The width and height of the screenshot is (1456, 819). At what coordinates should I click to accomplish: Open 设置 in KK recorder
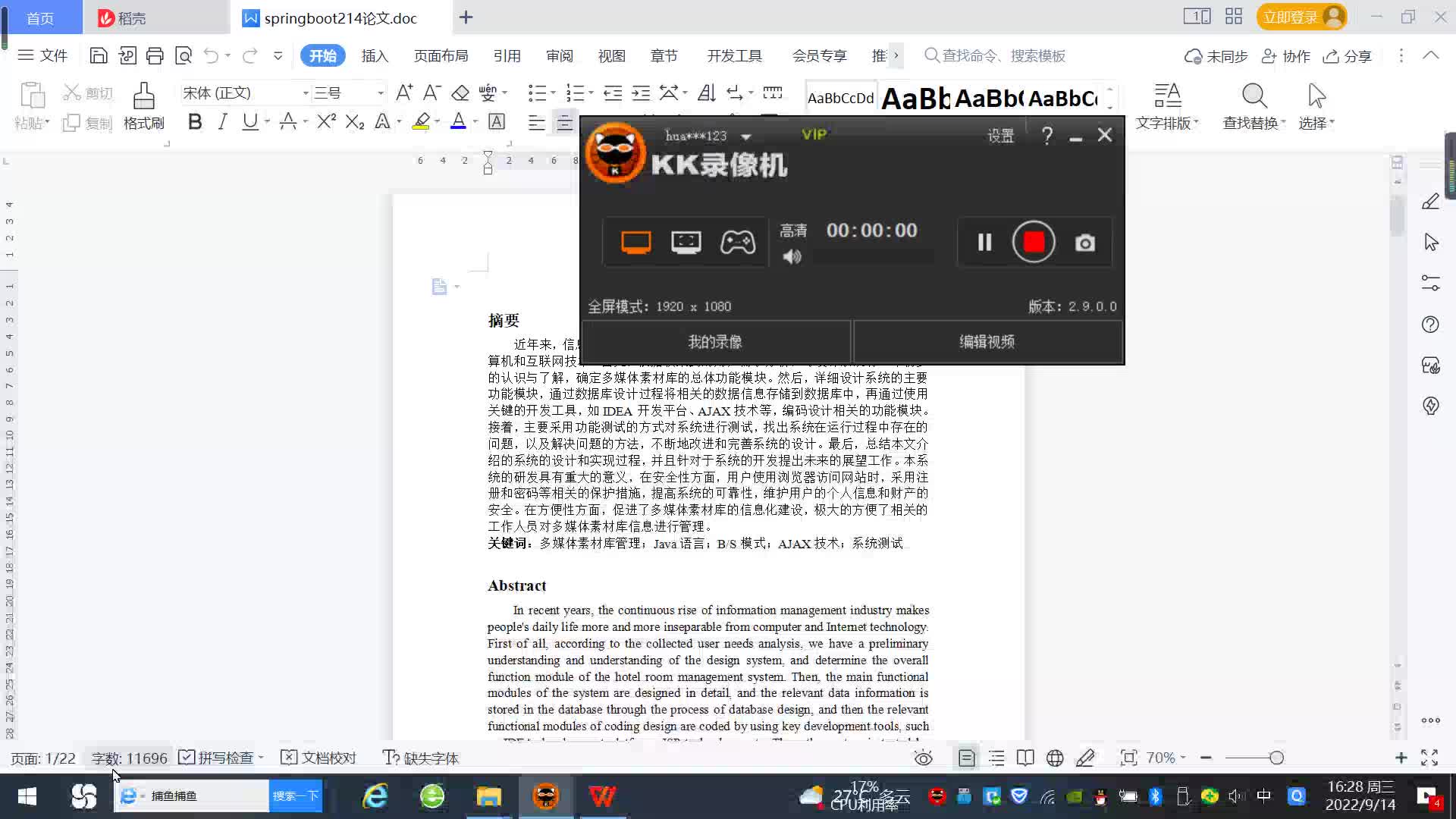click(1000, 136)
